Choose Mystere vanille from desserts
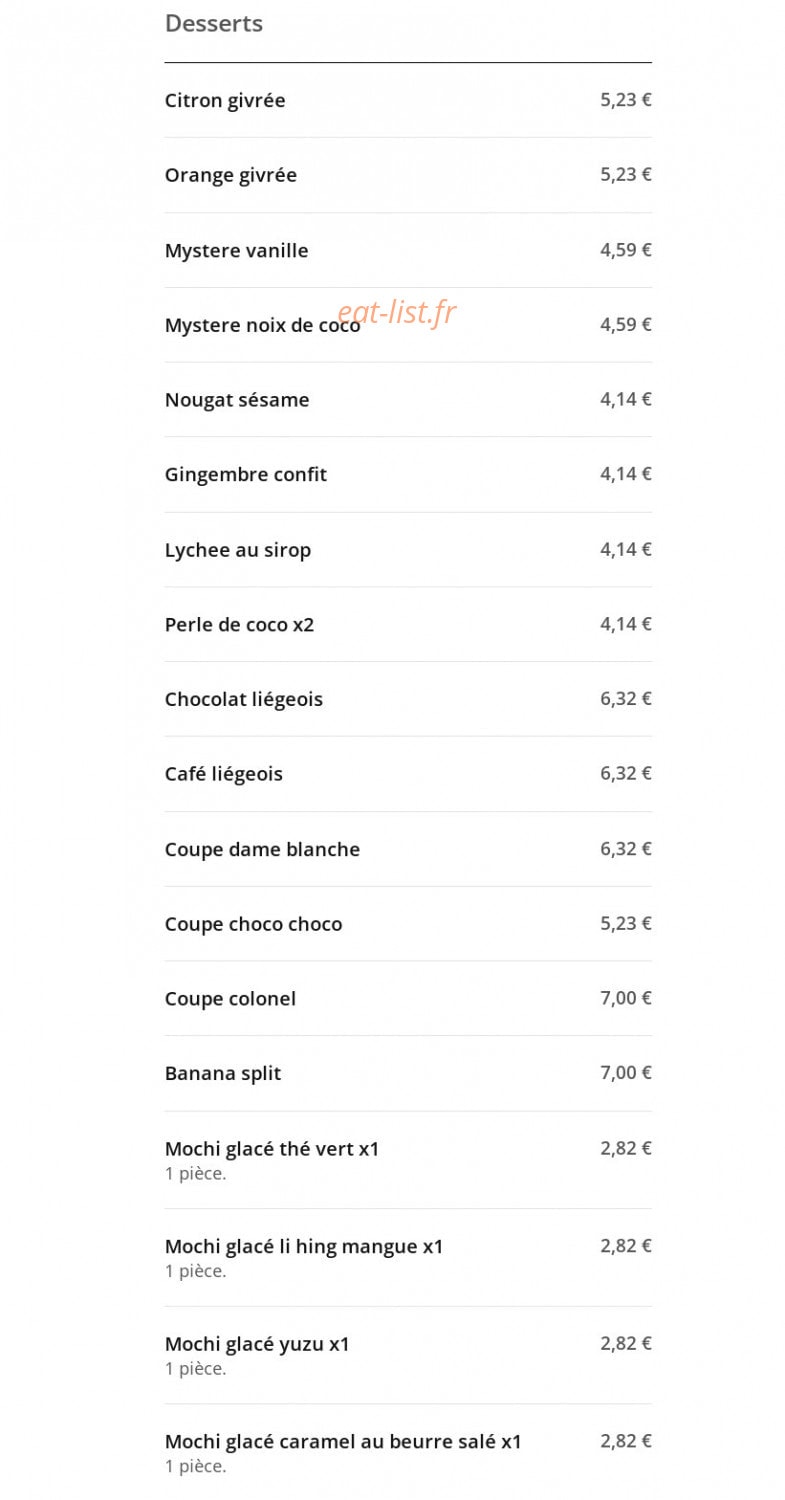Viewport: 785px width, 1500px height. (408, 250)
